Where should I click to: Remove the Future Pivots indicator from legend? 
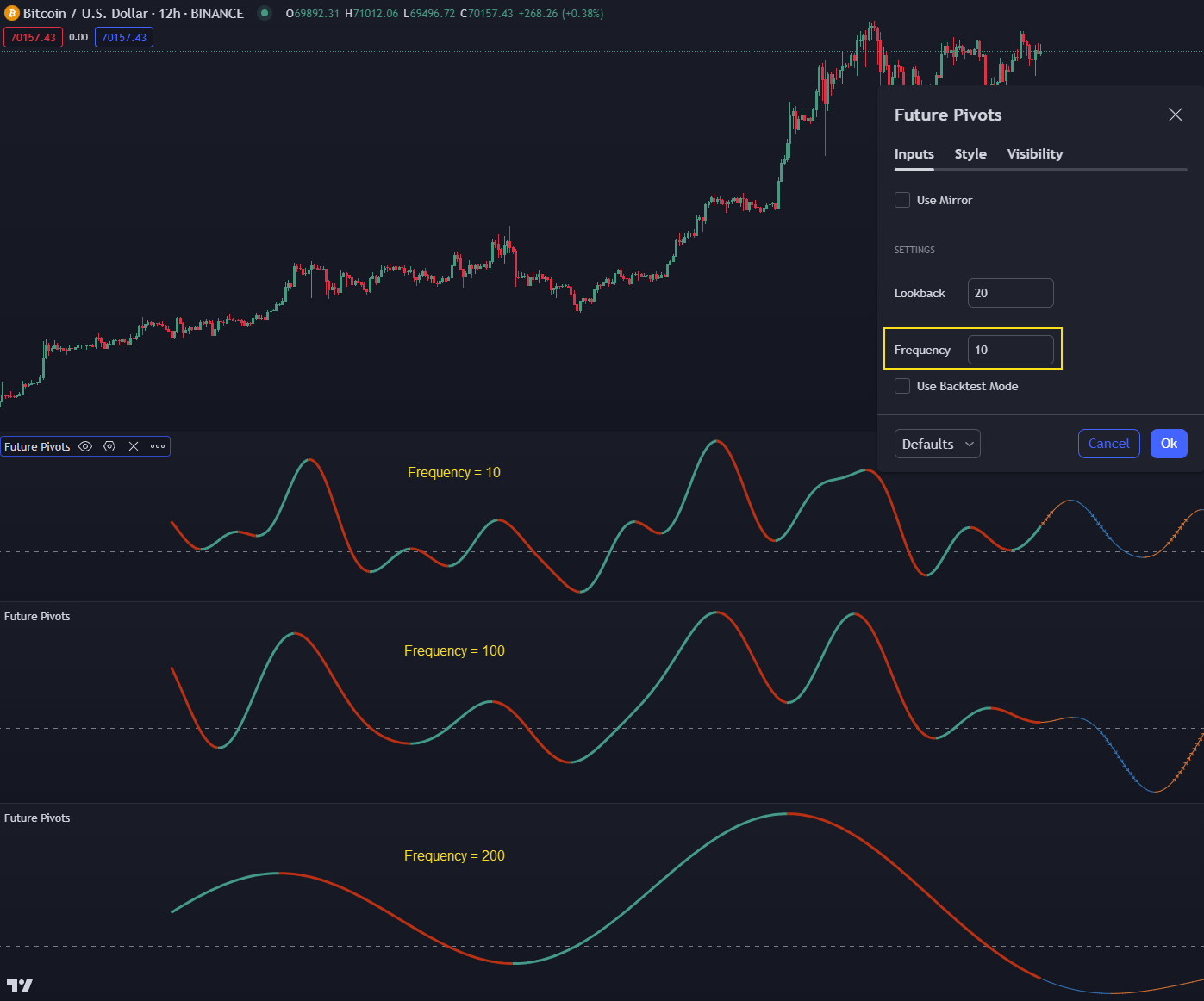[134, 446]
